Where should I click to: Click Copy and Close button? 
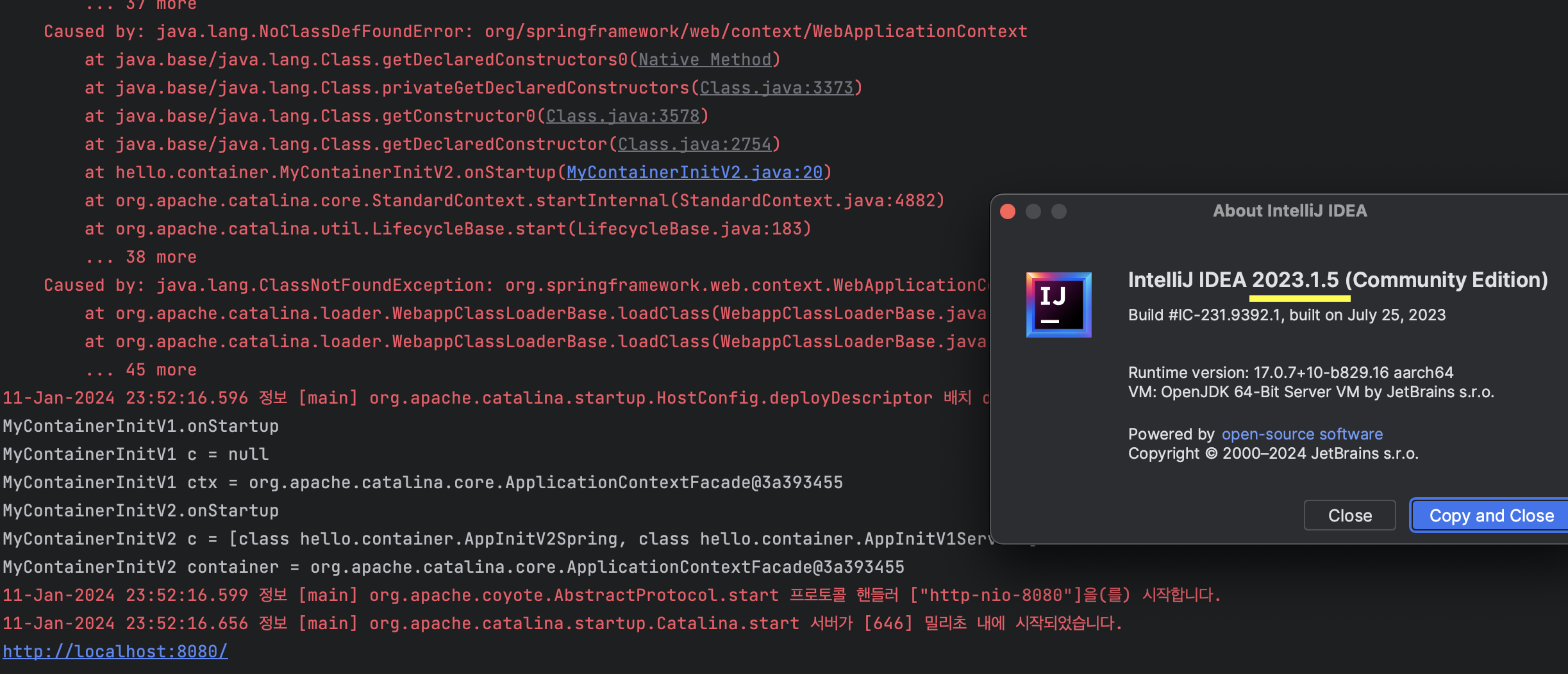click(x=1490, y=515)
